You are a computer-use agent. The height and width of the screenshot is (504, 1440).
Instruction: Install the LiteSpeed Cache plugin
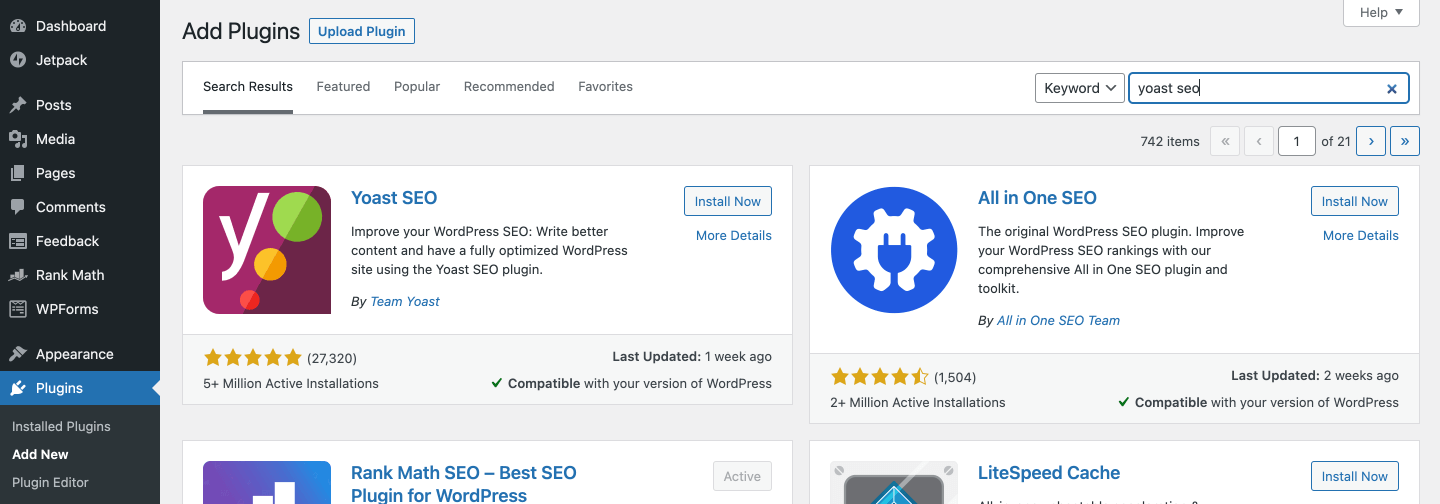tap(1355, 476)
